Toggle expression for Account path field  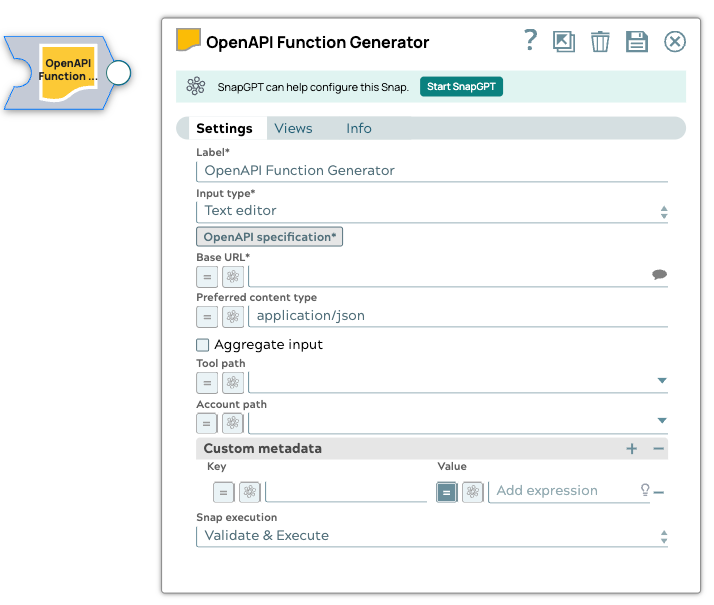pyautogui.click(x=207, y=423)
